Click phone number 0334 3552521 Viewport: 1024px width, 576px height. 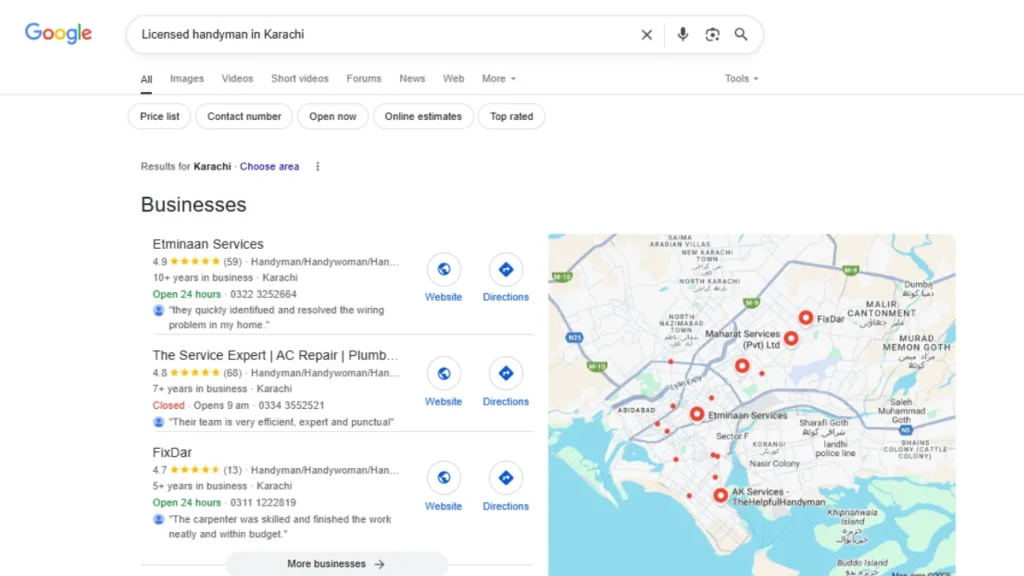(291, 405)
